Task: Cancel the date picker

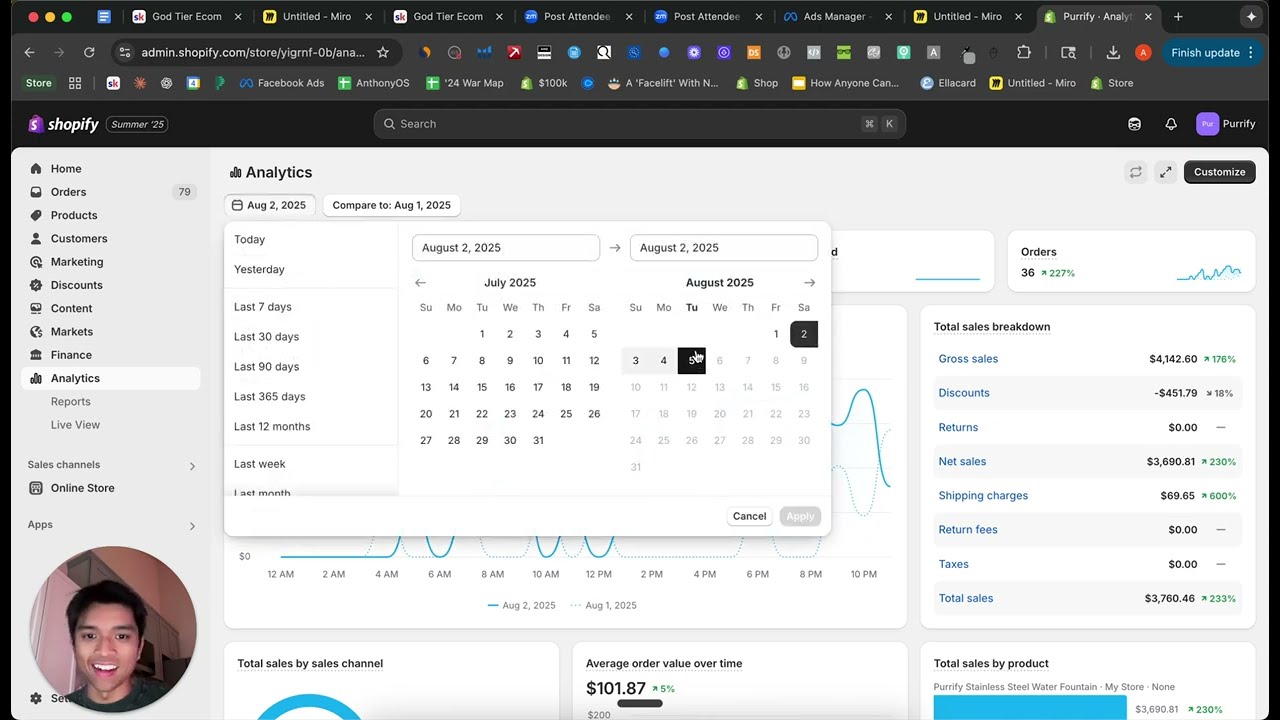Action: pos(749,516)
